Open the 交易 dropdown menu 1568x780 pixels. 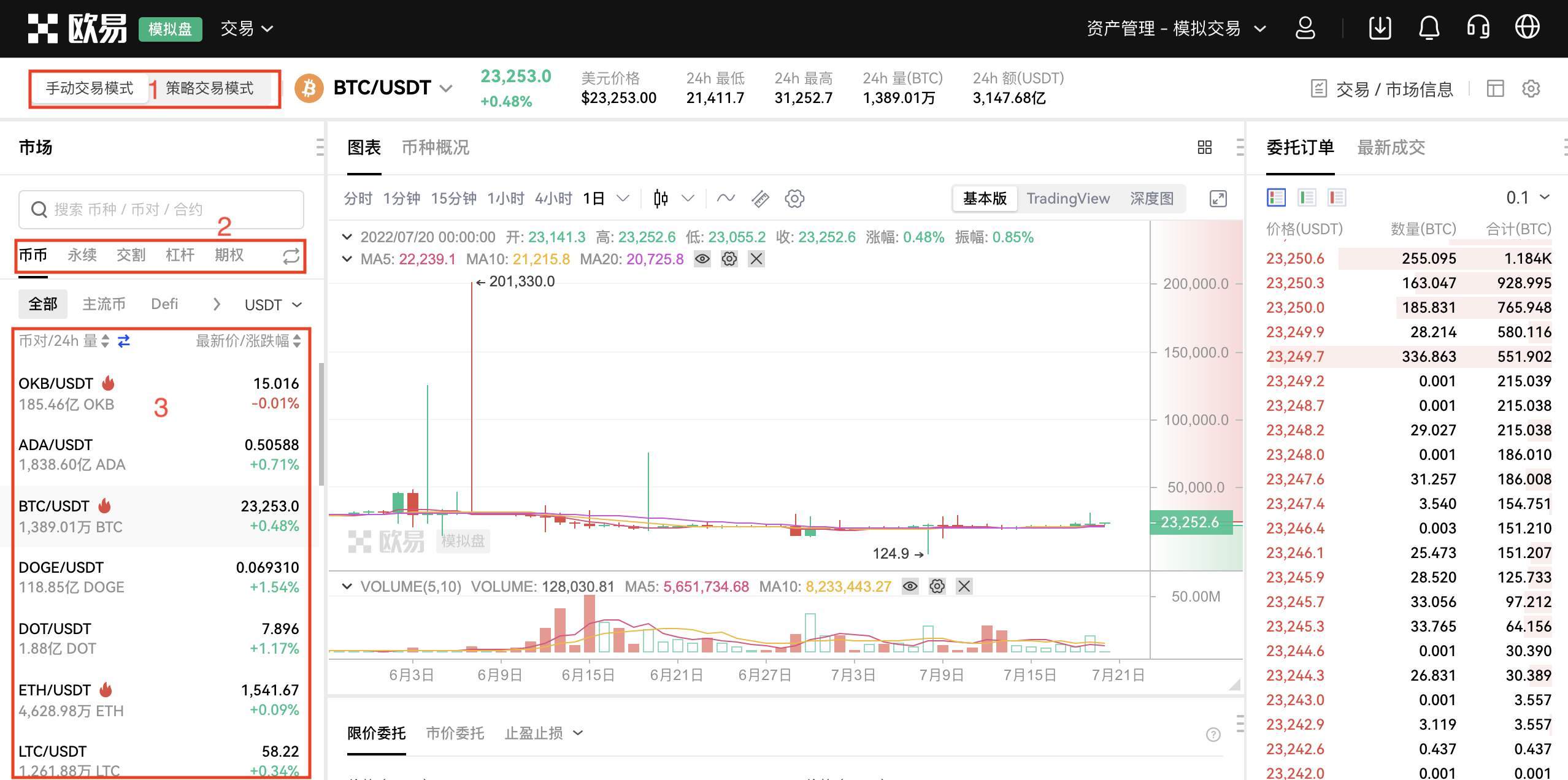[x=247, y=29]
